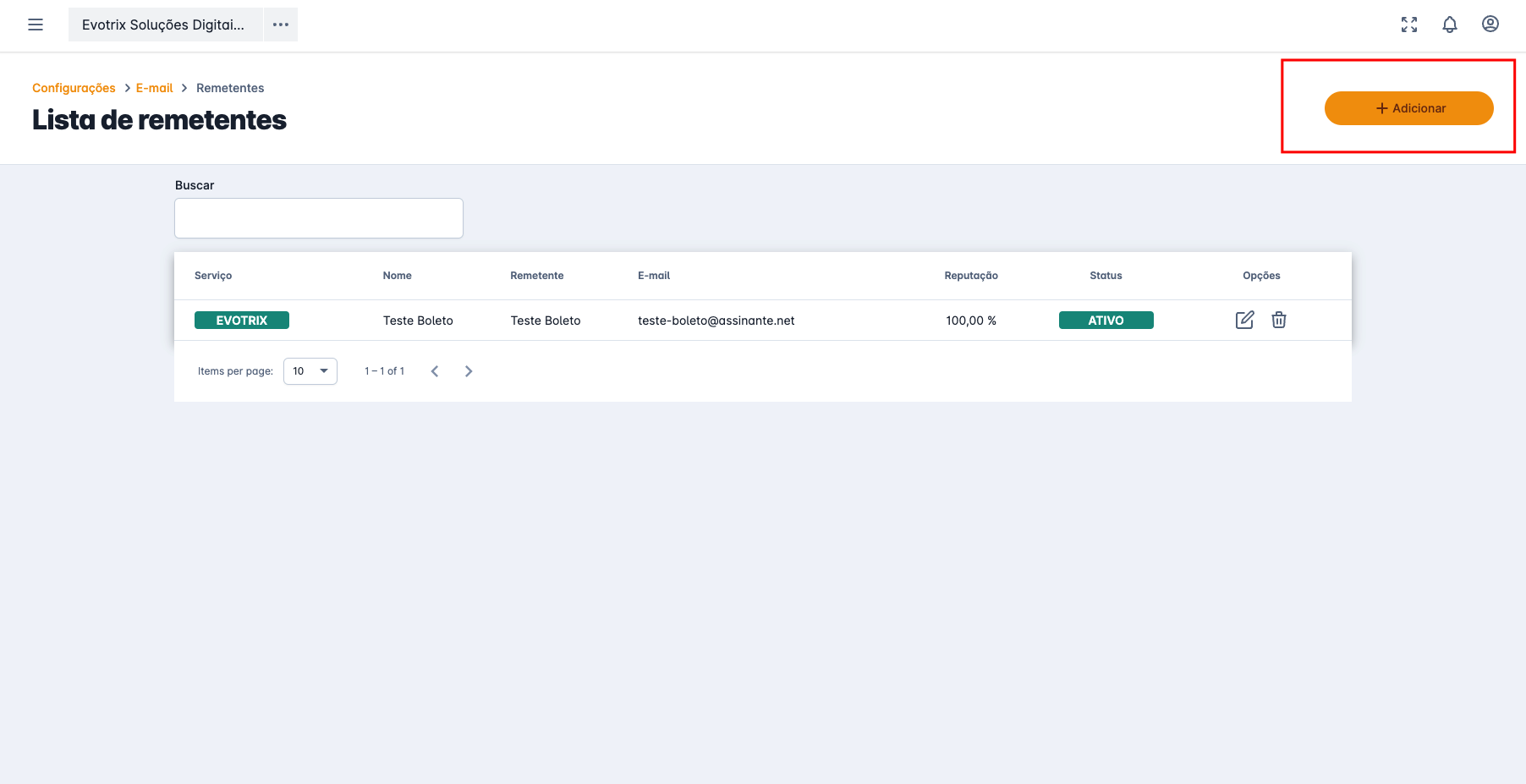Delete the Teste Boleto sender
Screen dimensions: 1526x784
pos(1279,320)
